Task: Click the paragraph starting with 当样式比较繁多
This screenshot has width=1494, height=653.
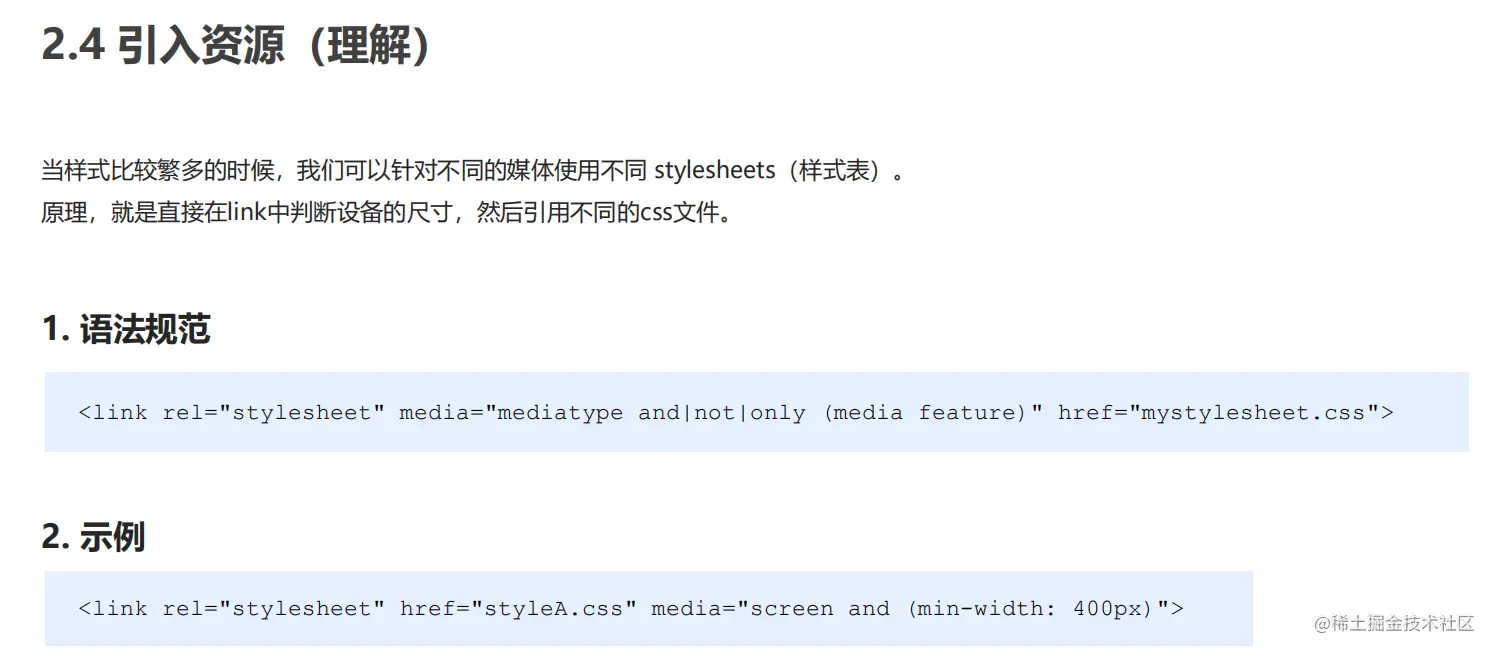Action: pos(474,170)
